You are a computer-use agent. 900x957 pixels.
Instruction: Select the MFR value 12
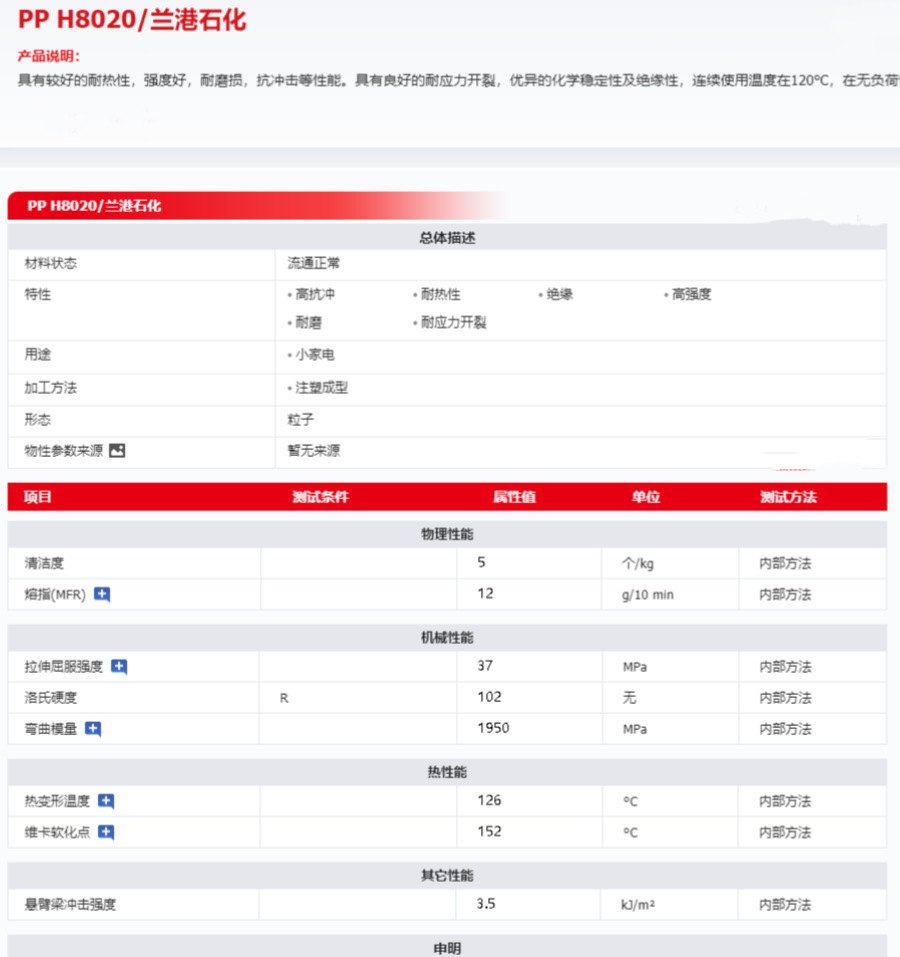point(485,593)
